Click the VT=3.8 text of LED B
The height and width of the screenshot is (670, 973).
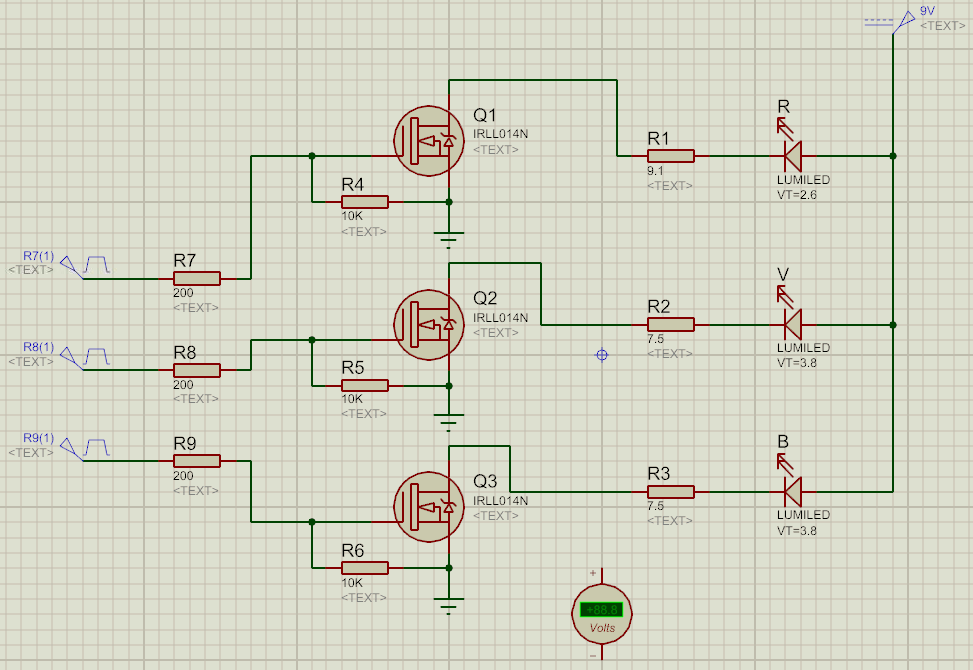[797, 531]
